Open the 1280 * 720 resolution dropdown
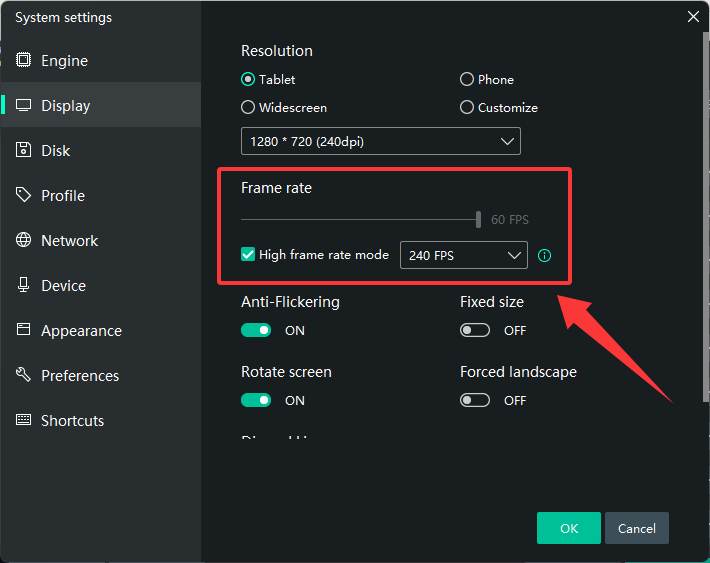This screenshot has height=563, width=710. click(380, 141)
